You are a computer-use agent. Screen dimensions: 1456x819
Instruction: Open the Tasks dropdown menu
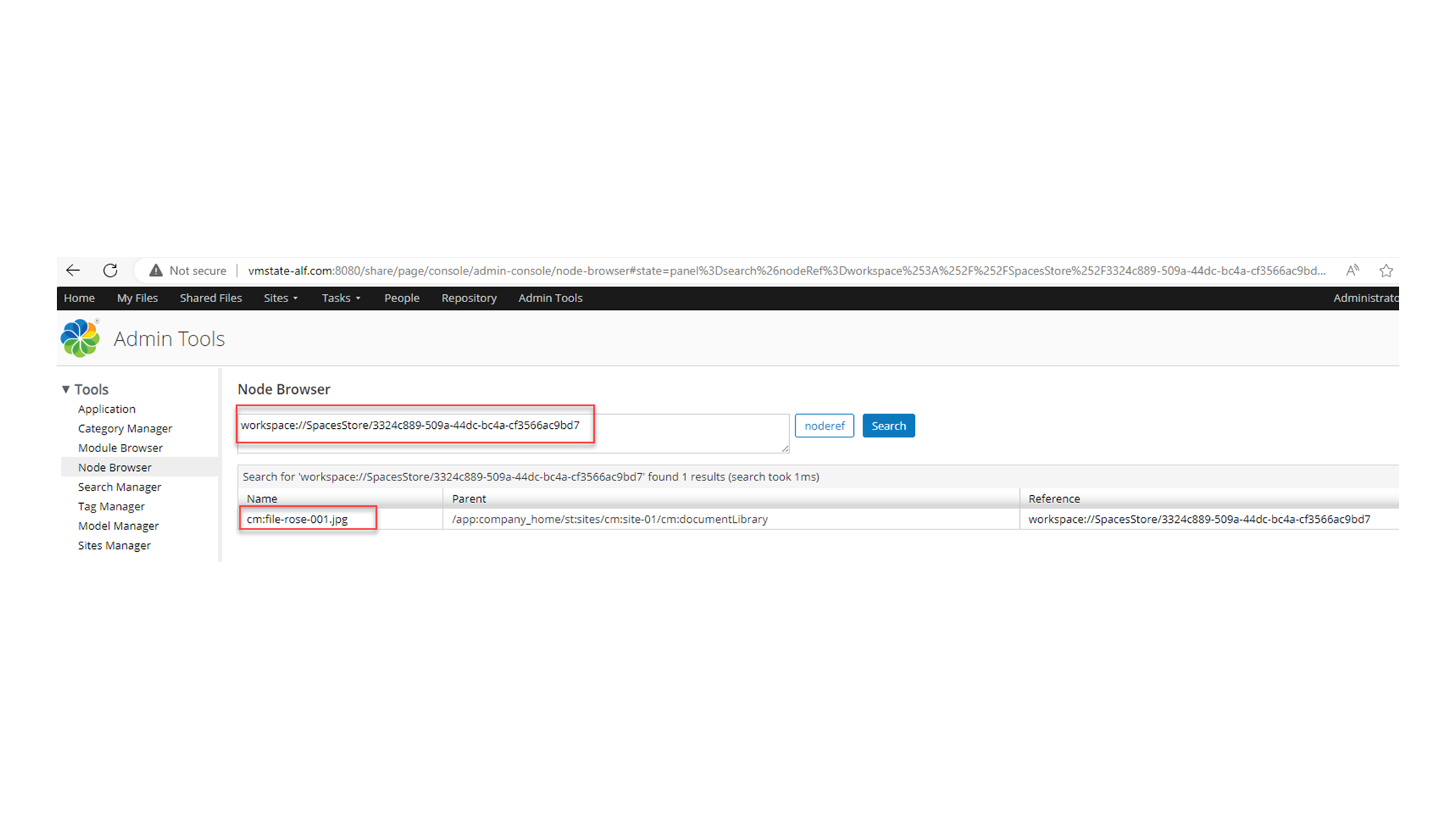pos(341,298)
